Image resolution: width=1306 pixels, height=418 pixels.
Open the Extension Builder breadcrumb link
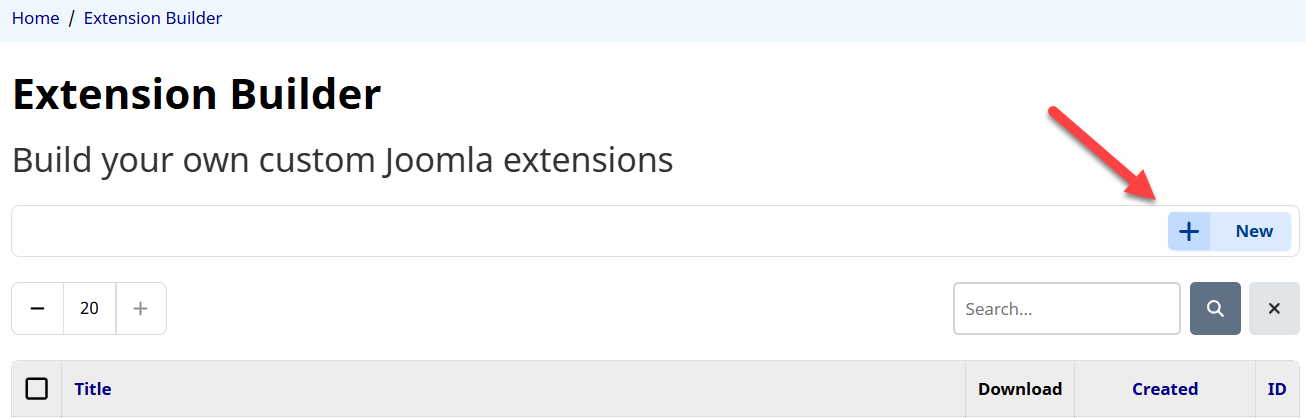point(153,18)
